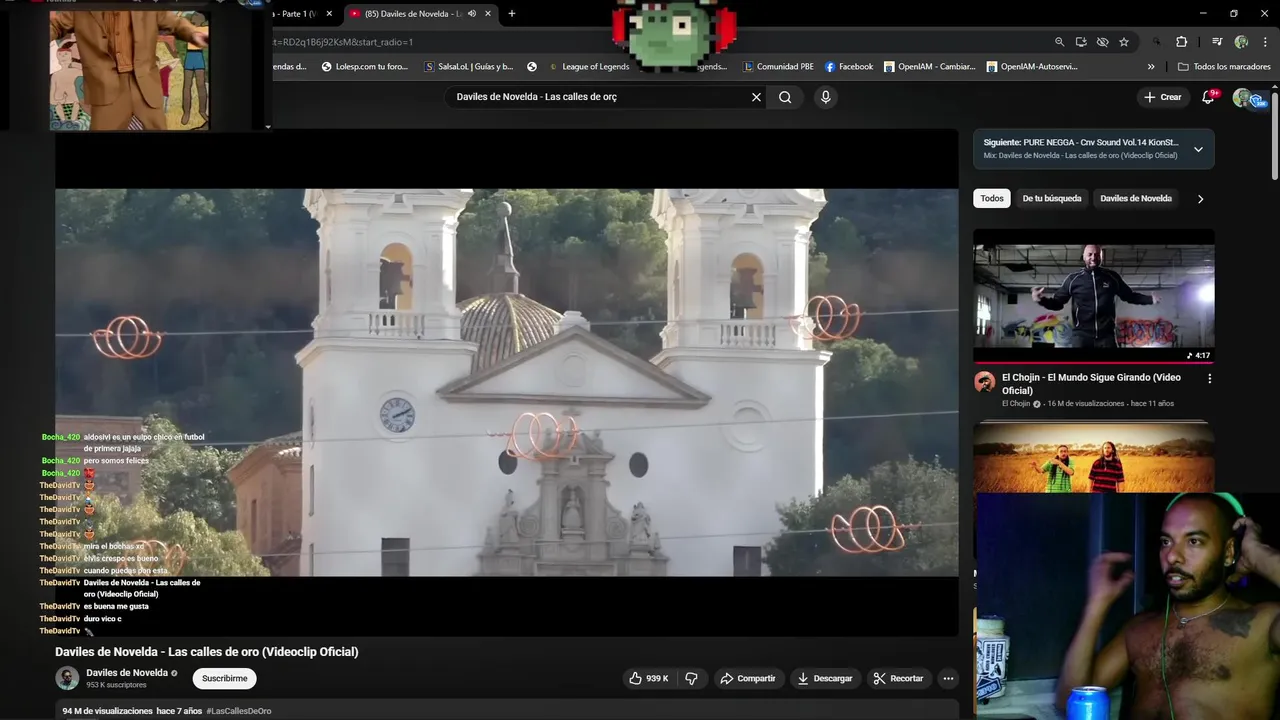1280x720 pixels.
Task: Open Comunidad PBE bookmark
Action: 778,67
